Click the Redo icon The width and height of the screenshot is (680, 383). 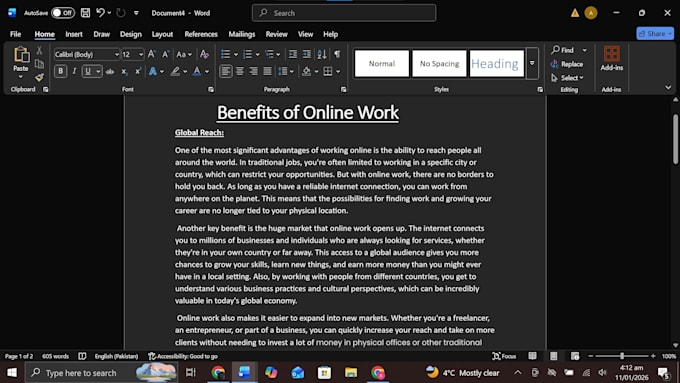121,13
